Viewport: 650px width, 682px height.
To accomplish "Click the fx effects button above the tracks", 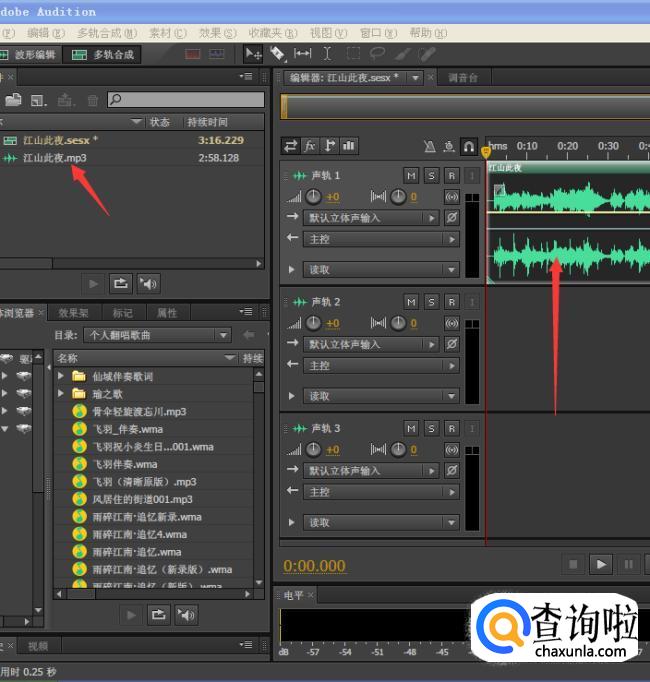I will click(310, 146).
